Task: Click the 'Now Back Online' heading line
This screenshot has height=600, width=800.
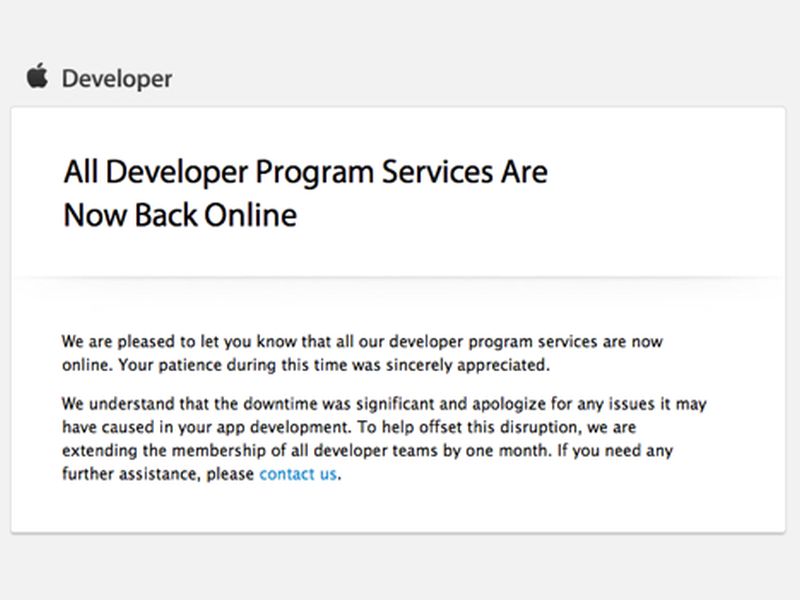Action: click(x=180, y=215)
